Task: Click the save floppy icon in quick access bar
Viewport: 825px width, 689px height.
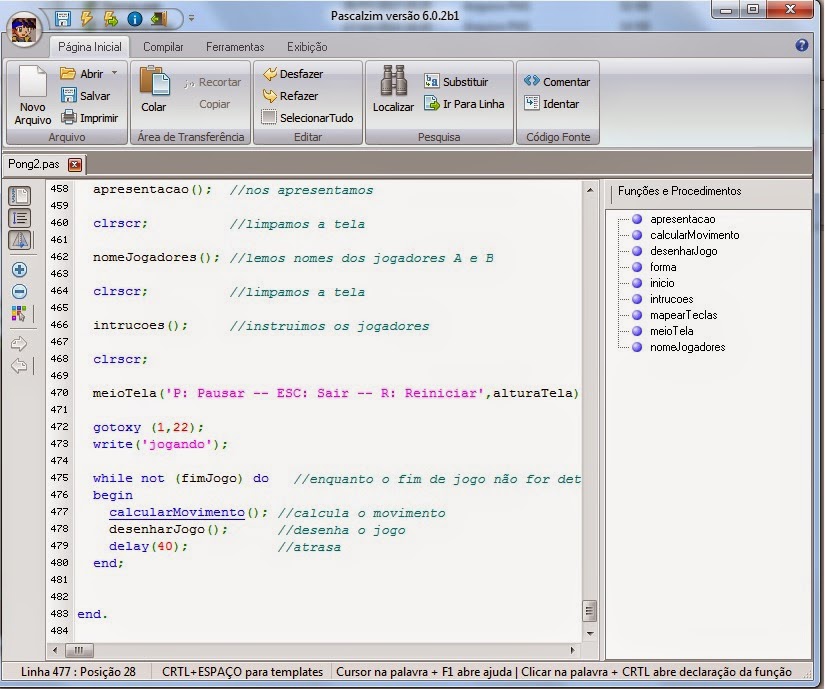Action: pos(63,19)
